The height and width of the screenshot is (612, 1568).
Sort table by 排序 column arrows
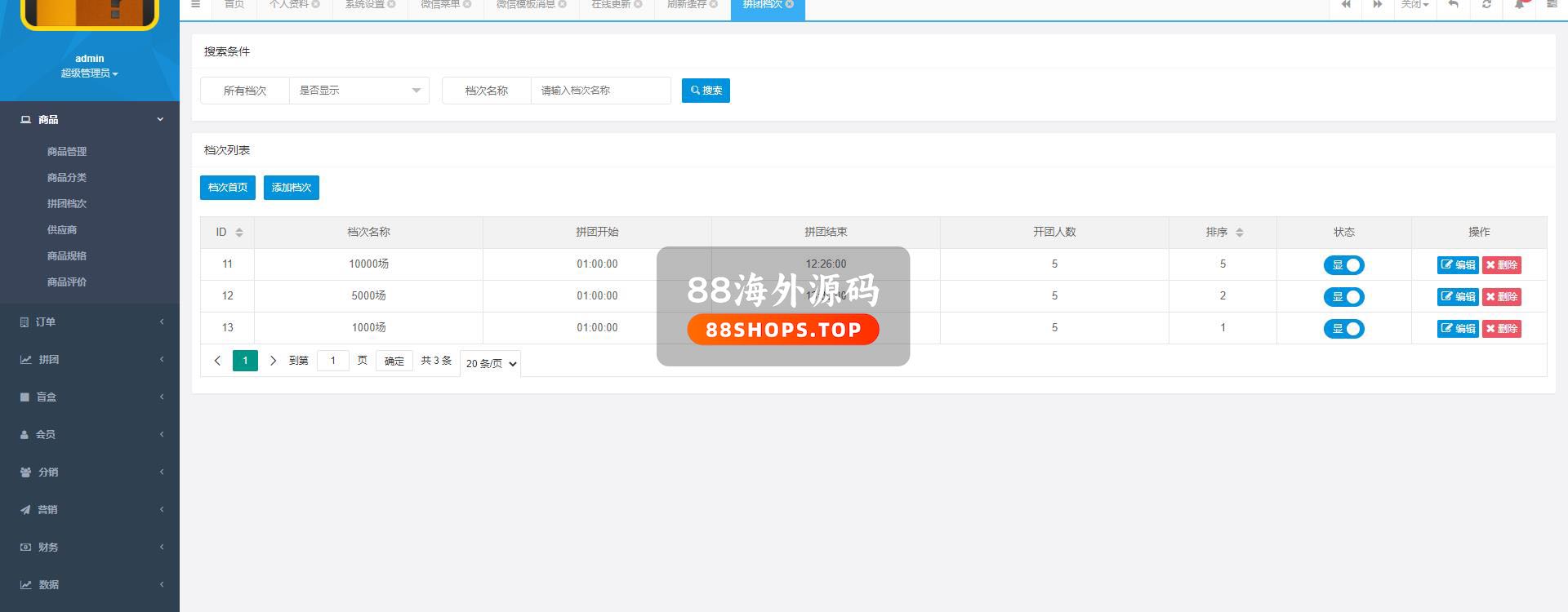[1239, 233]
